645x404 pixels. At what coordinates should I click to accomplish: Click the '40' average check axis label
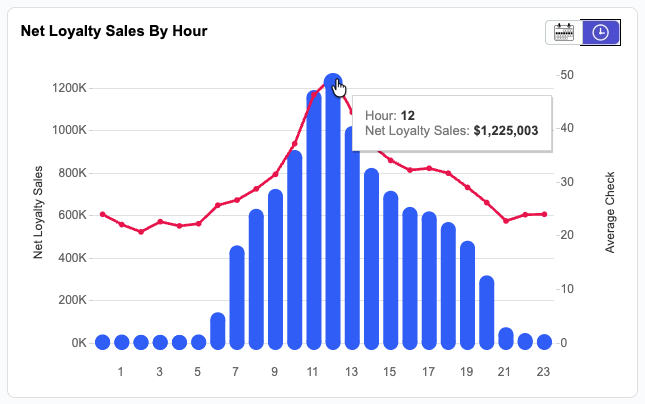[x=567, y=128]
